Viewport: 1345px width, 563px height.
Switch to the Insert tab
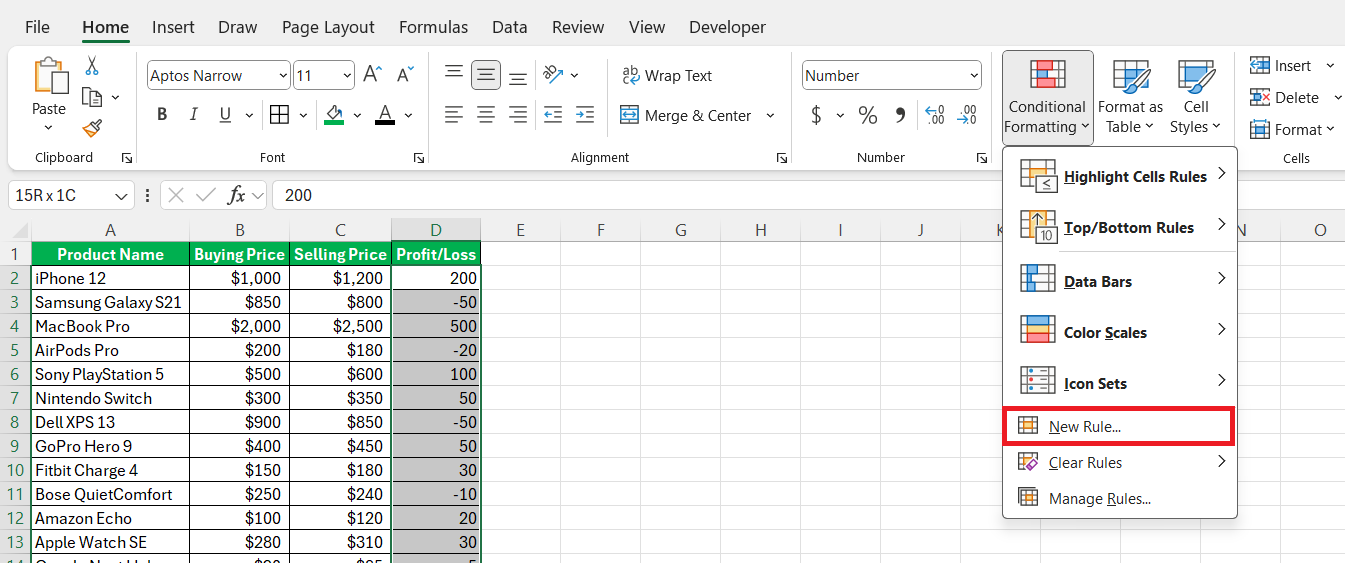tap(173, 27)
